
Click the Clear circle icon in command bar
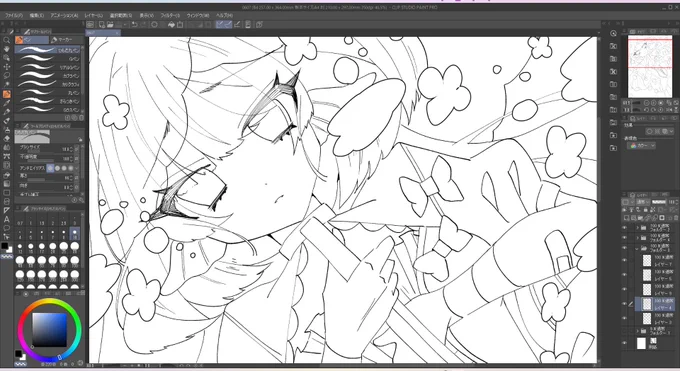pyautogui.click(x=154, y=25)
